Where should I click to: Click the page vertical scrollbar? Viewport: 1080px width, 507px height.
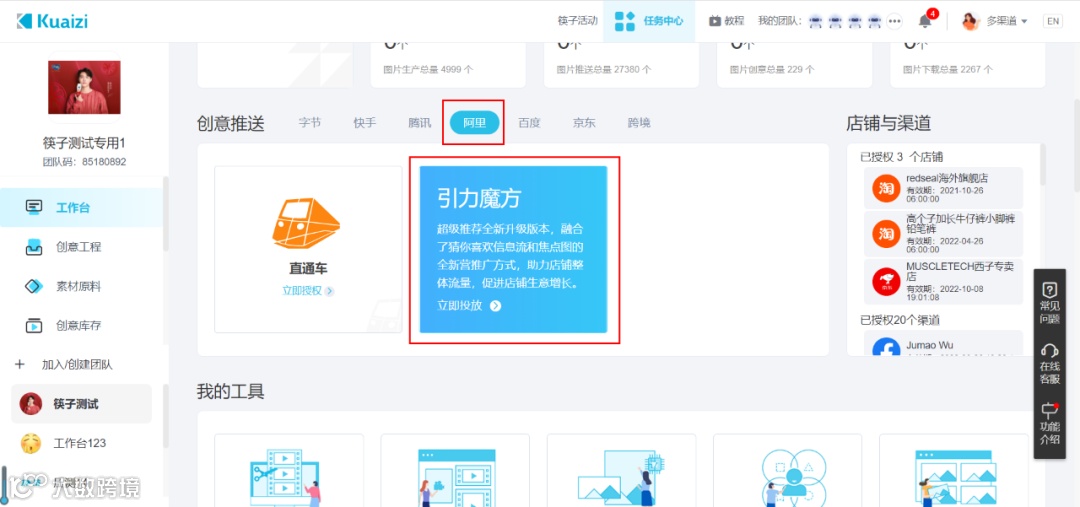pyautogui.click(x=1076, y=145)
